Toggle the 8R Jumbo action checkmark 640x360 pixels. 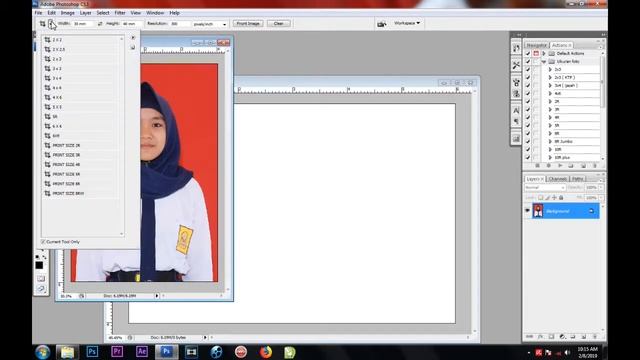[x=528, y=142]
